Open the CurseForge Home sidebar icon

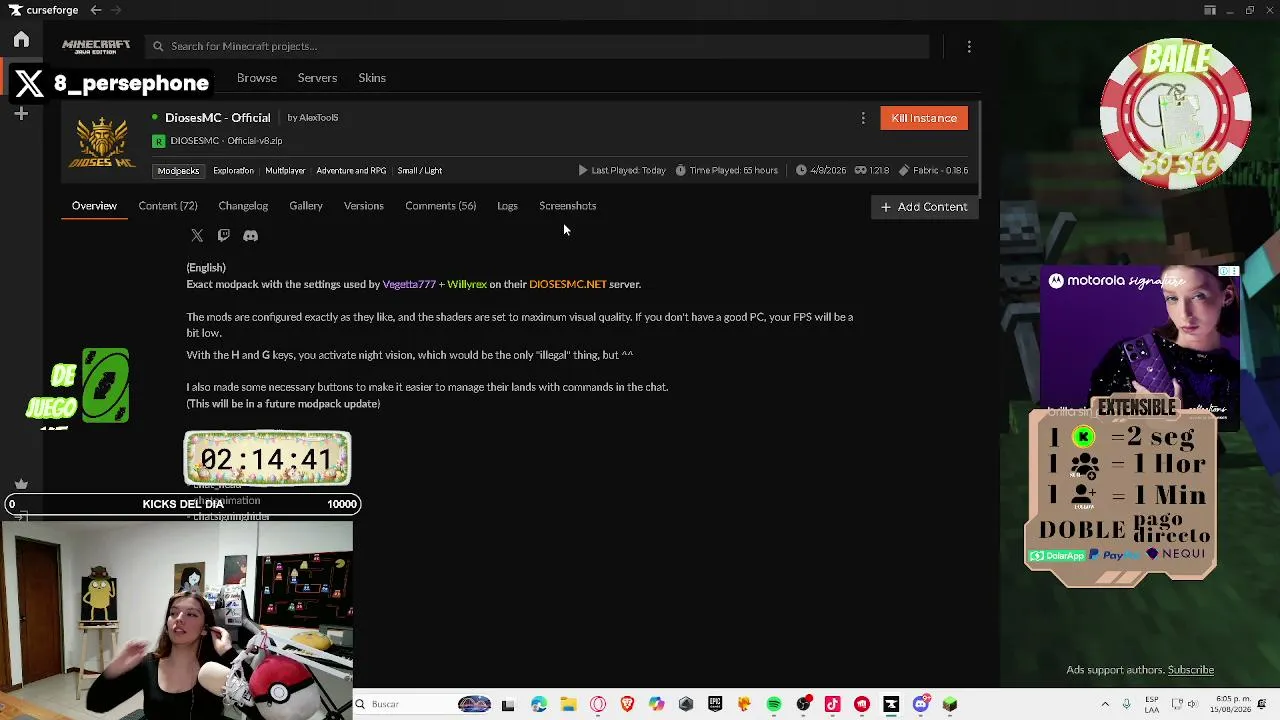click(21, 40)
